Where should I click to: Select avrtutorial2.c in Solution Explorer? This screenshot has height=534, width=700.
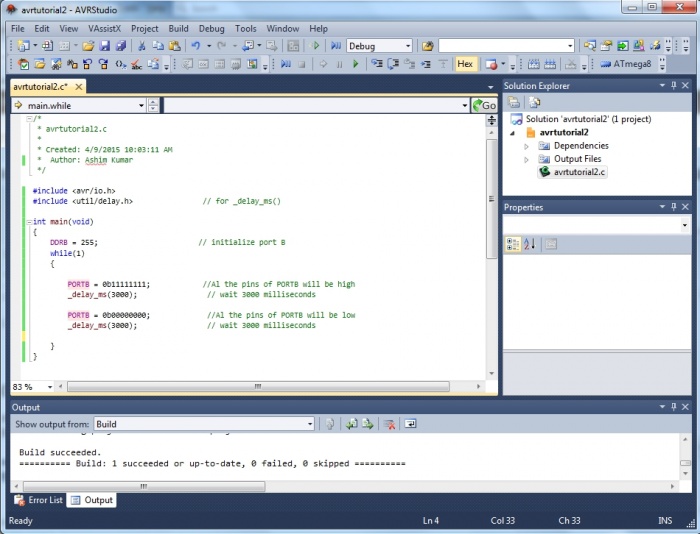(580, 172)
